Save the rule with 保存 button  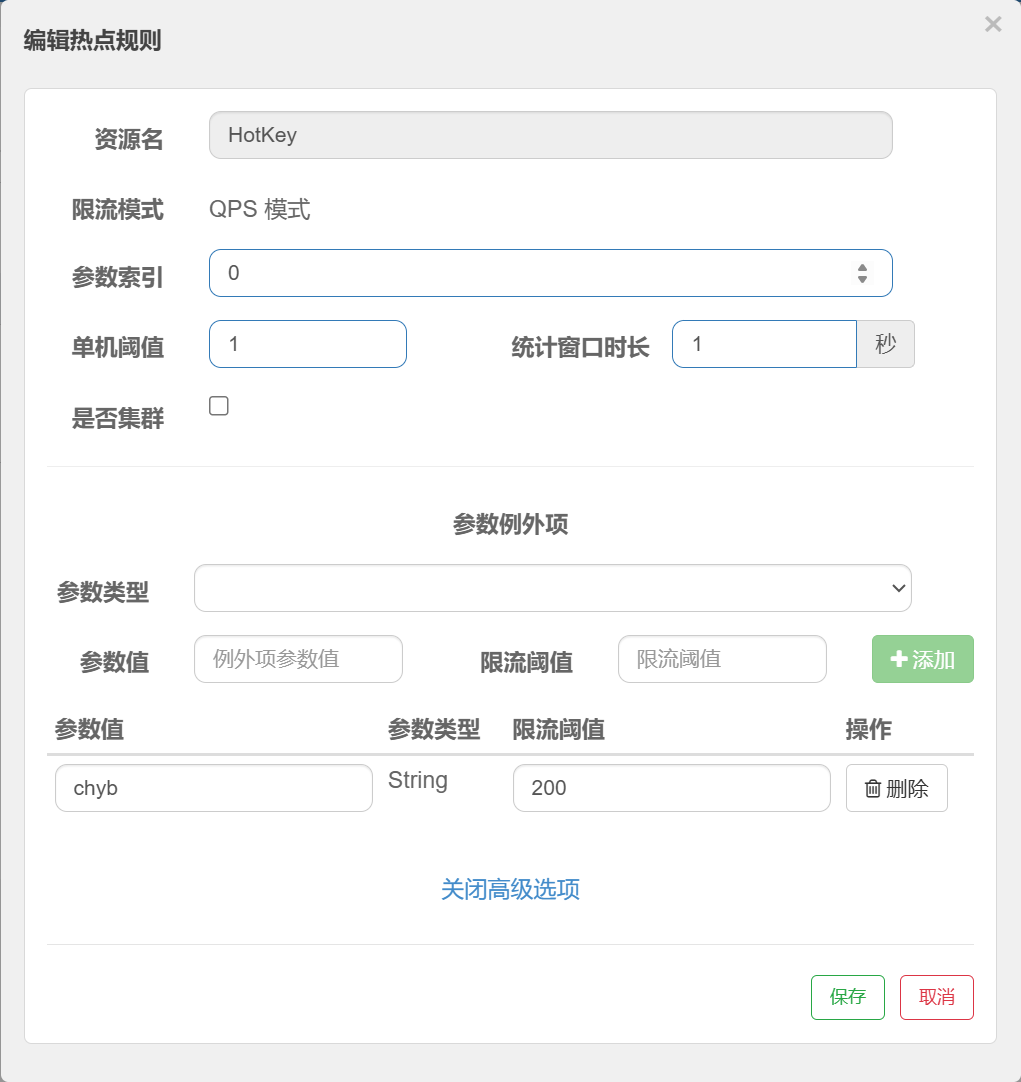coord(847,996)
